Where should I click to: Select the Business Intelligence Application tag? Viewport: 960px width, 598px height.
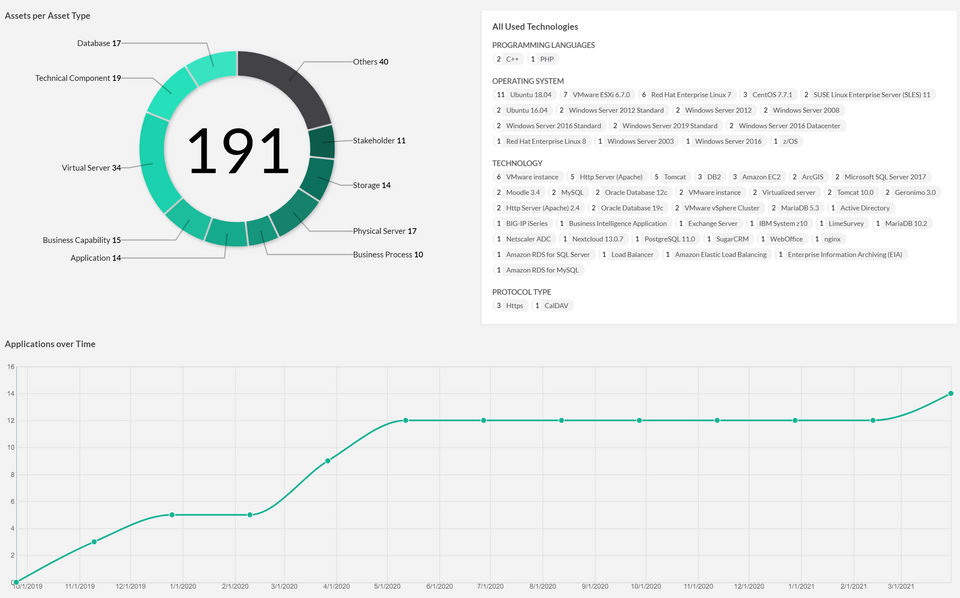tap(613, 223)
